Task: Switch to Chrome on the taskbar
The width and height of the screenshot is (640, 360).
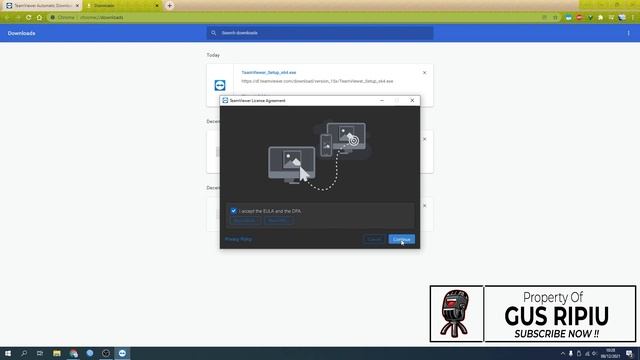Action: pos(73,353)
